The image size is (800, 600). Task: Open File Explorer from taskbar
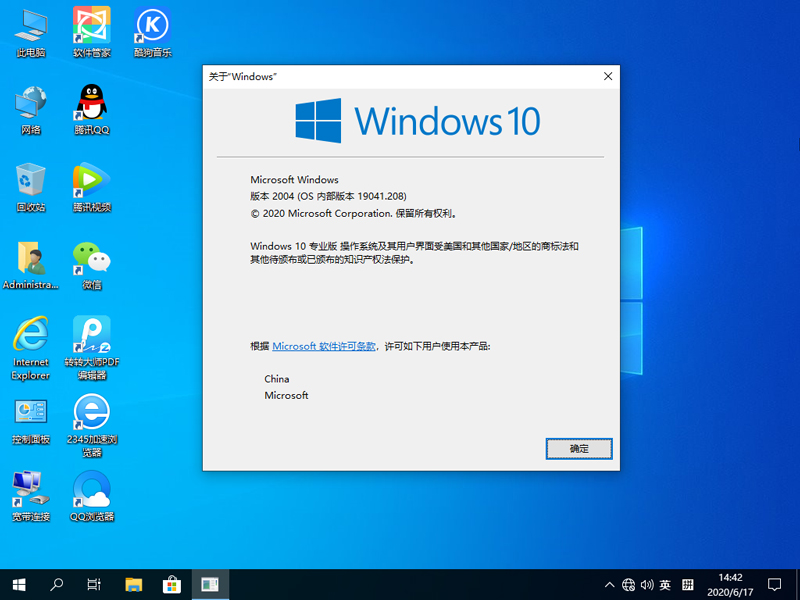[x=134, y=585]
